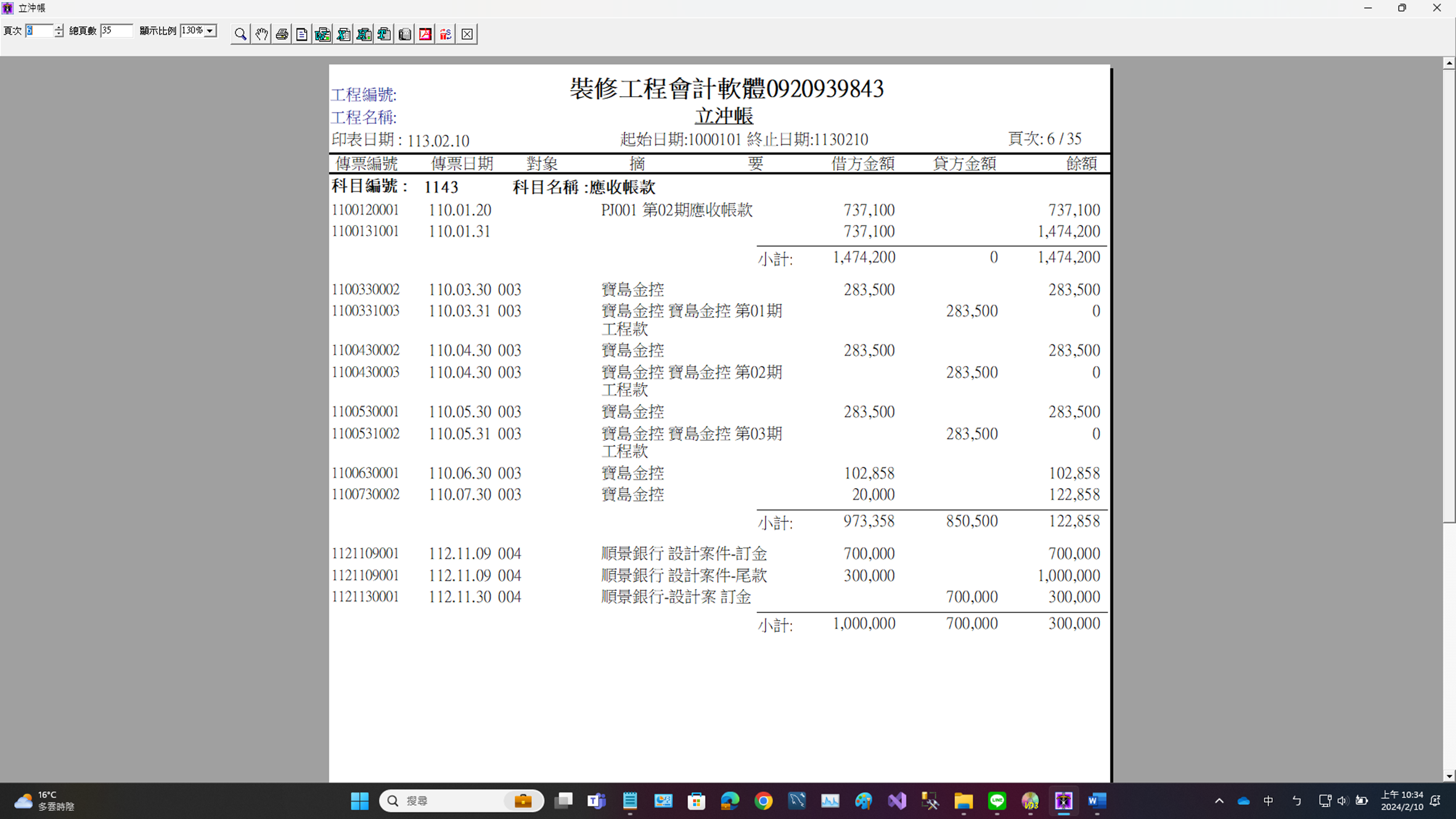Show hidden system tray icons chevron
The height and width of the screenshot is (819, 1456).
click(x=1219, y=801)
